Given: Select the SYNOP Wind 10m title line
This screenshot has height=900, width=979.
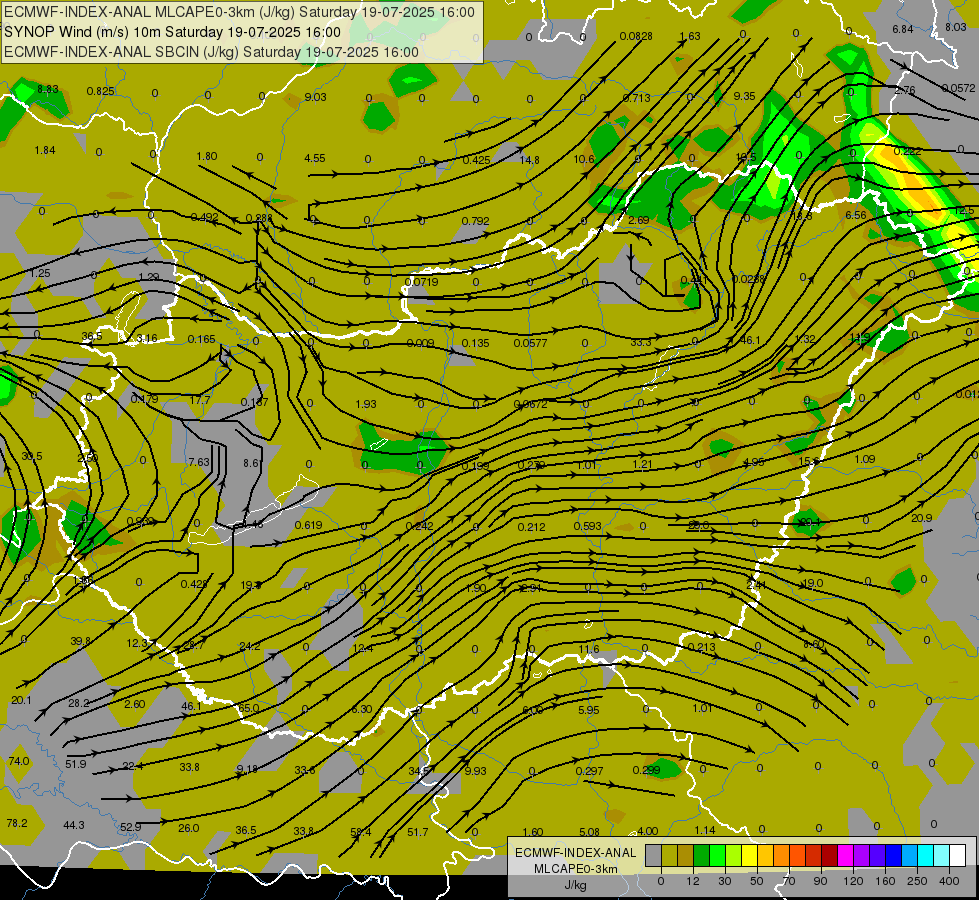Looking at the screenshot, I should tap(172, 32).
